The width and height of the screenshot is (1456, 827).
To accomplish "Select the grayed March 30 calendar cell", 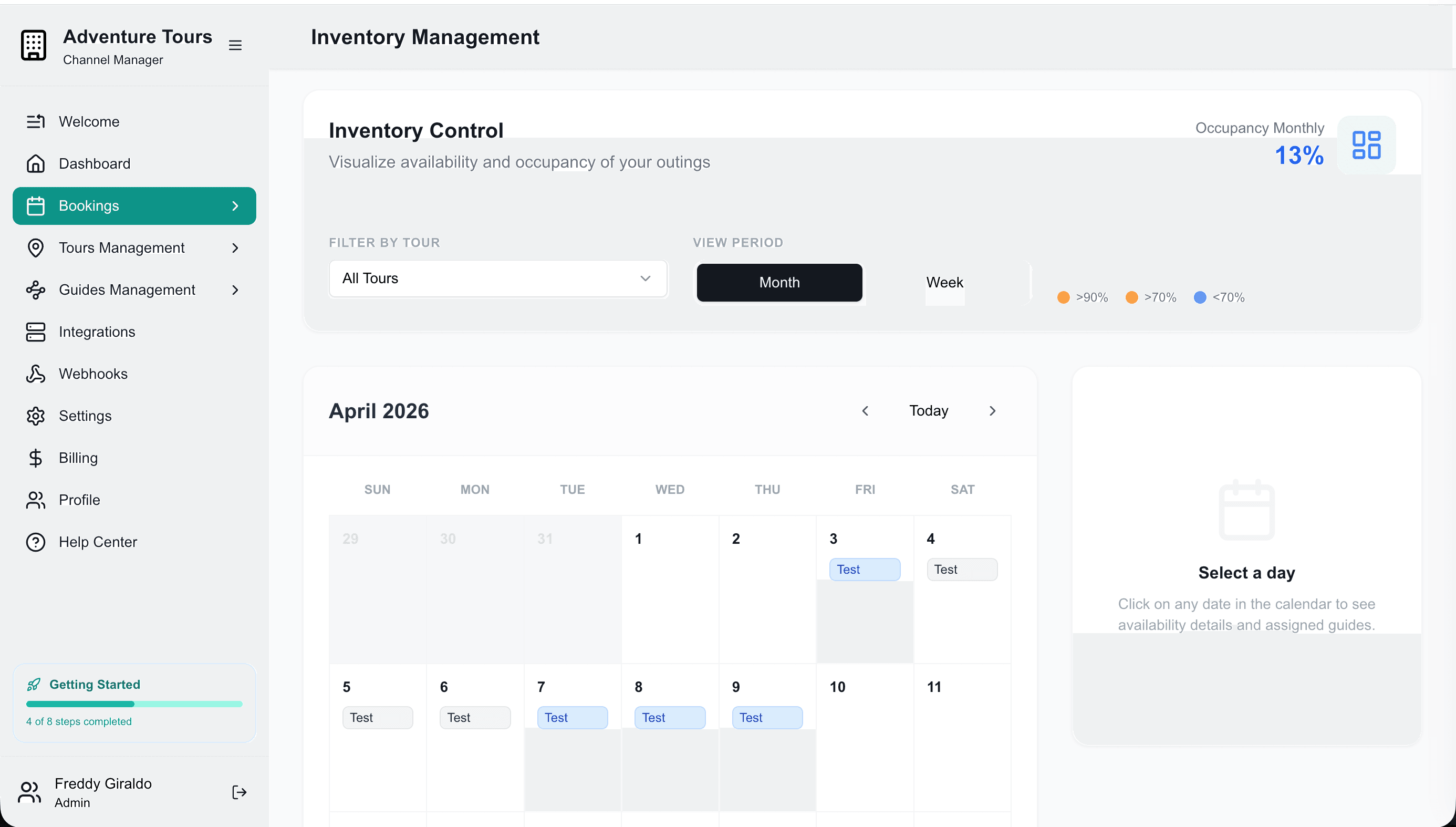I will [x=475, y=590].
